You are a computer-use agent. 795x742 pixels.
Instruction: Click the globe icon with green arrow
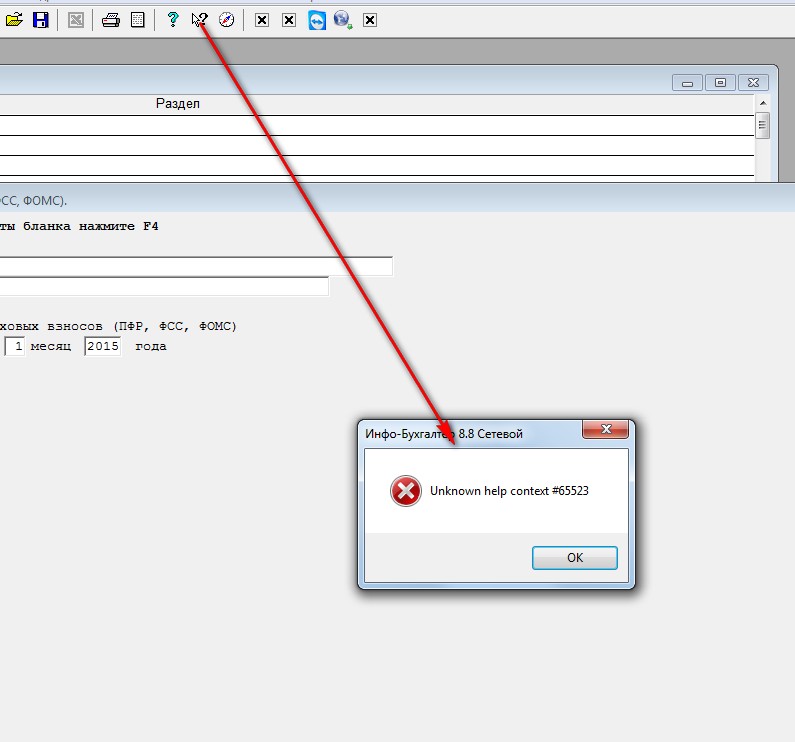coord(343,20)
